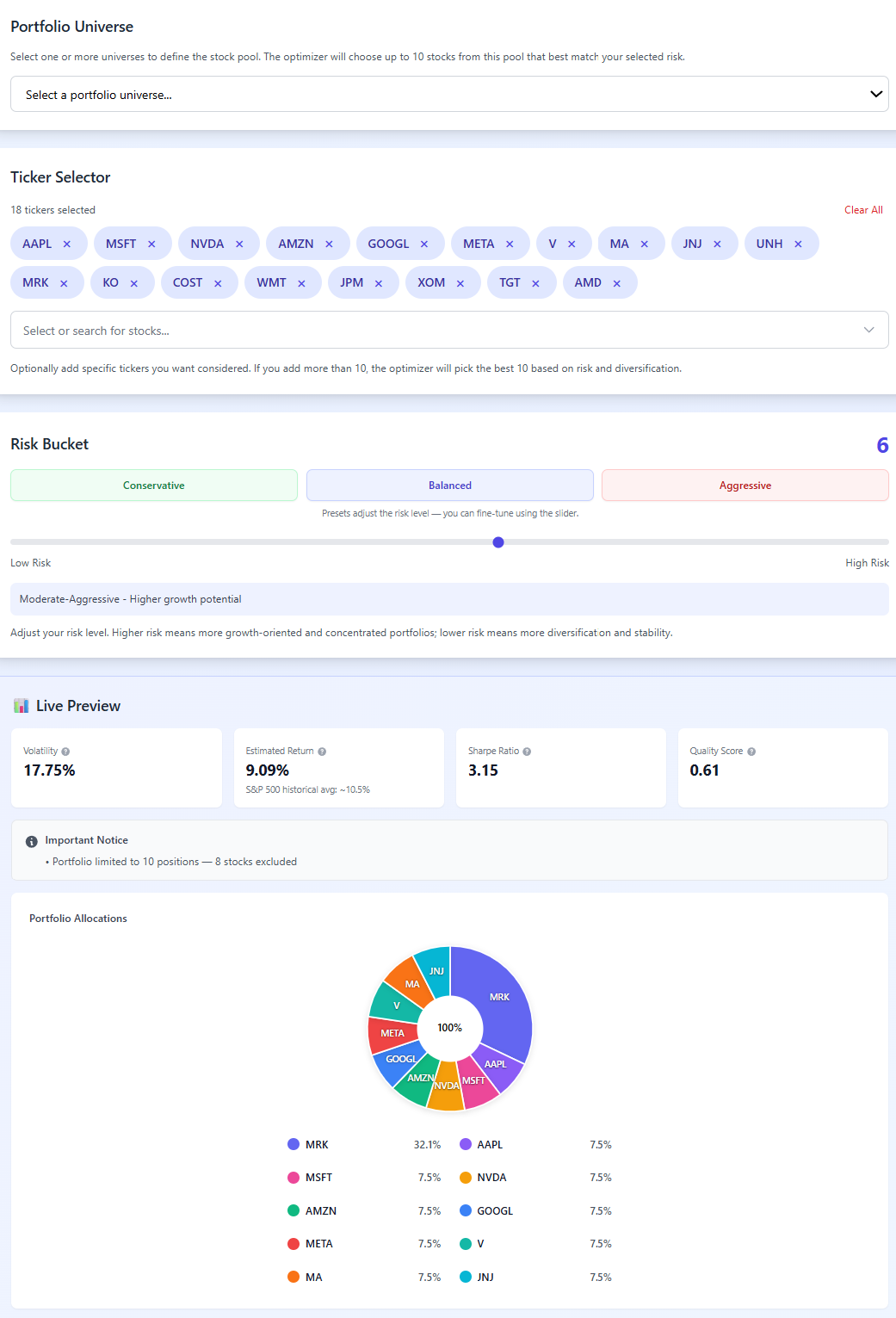
Task: Click the Estimated Return help icon
Action: [x=321, y=751]
